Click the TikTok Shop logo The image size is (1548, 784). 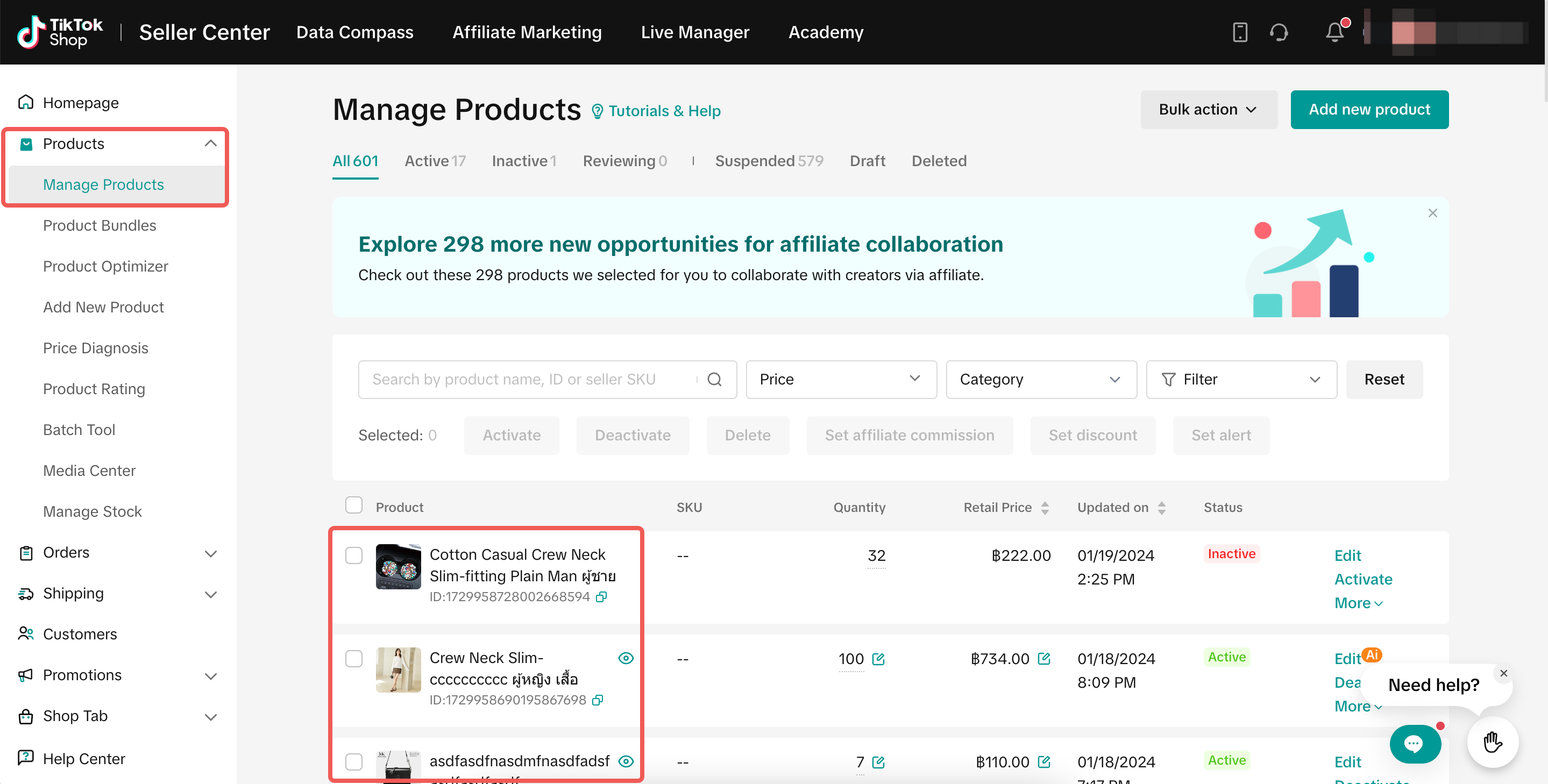click(x=60, y=32)
